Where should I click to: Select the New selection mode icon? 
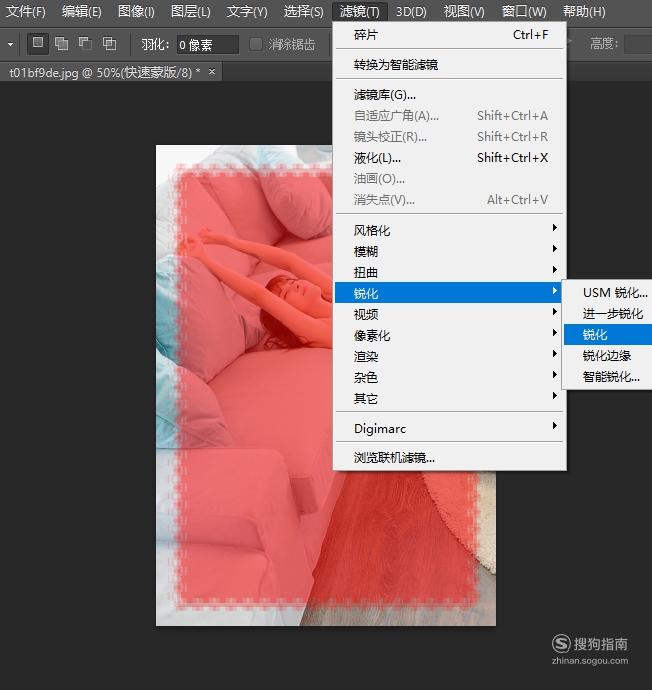tap(38, 44)
